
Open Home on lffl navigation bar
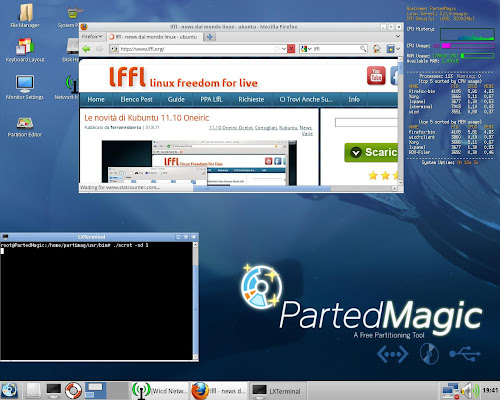[96, 99]
